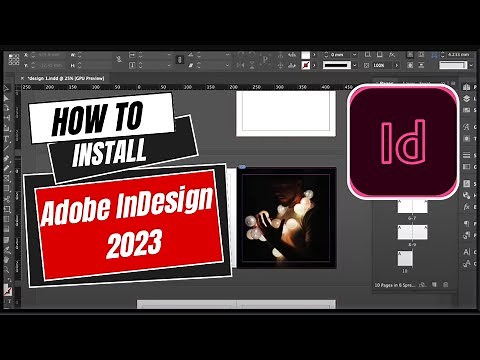Open the shear angle dropdown
480x360 pixels.
pyautogui.click(x=228, y=65)
